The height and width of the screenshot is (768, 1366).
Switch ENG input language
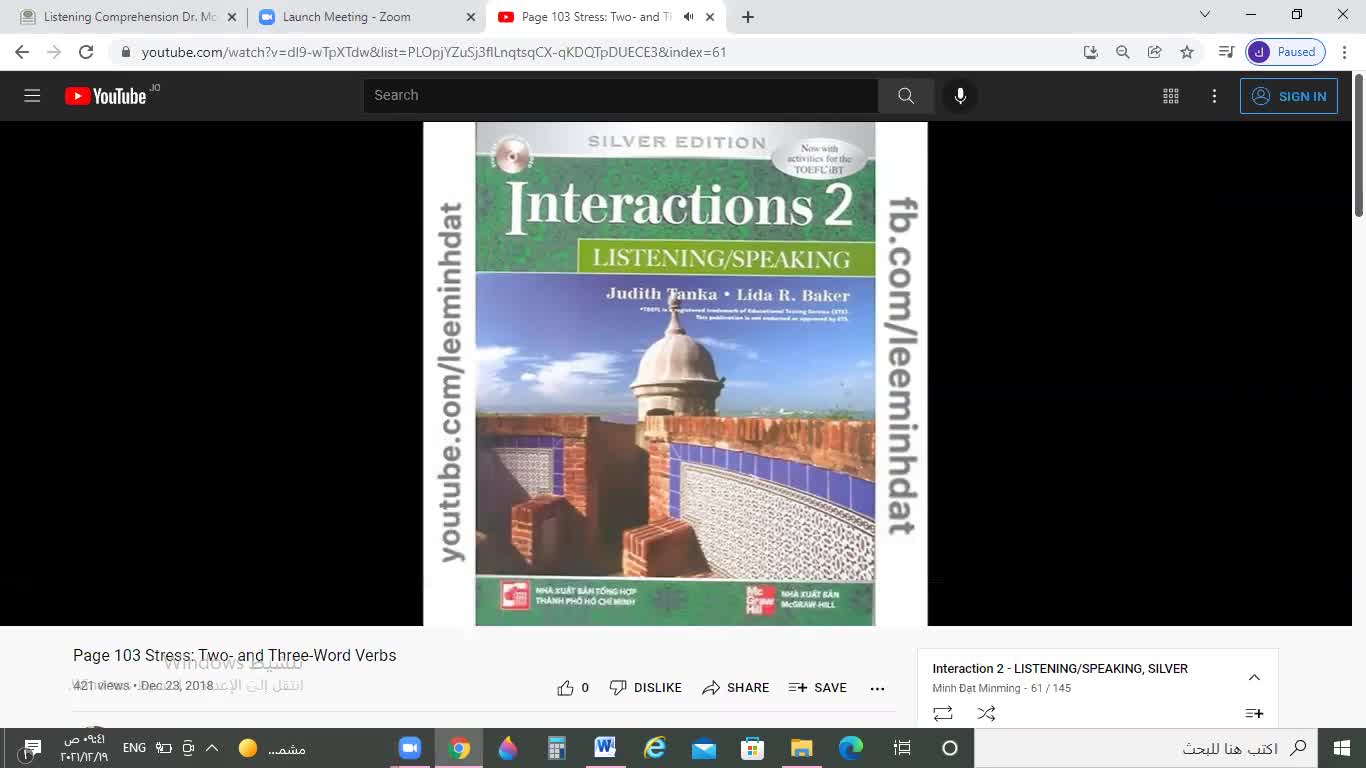click(x=134, y=748)
